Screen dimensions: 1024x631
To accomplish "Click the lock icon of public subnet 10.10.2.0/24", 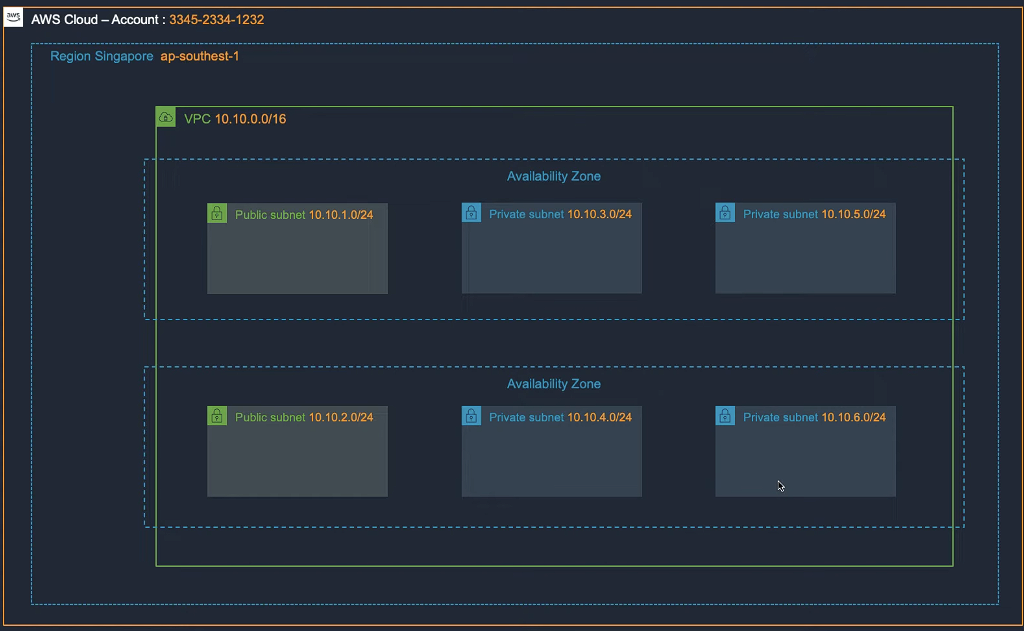I will pyautogui.click(x=217, y=416).
